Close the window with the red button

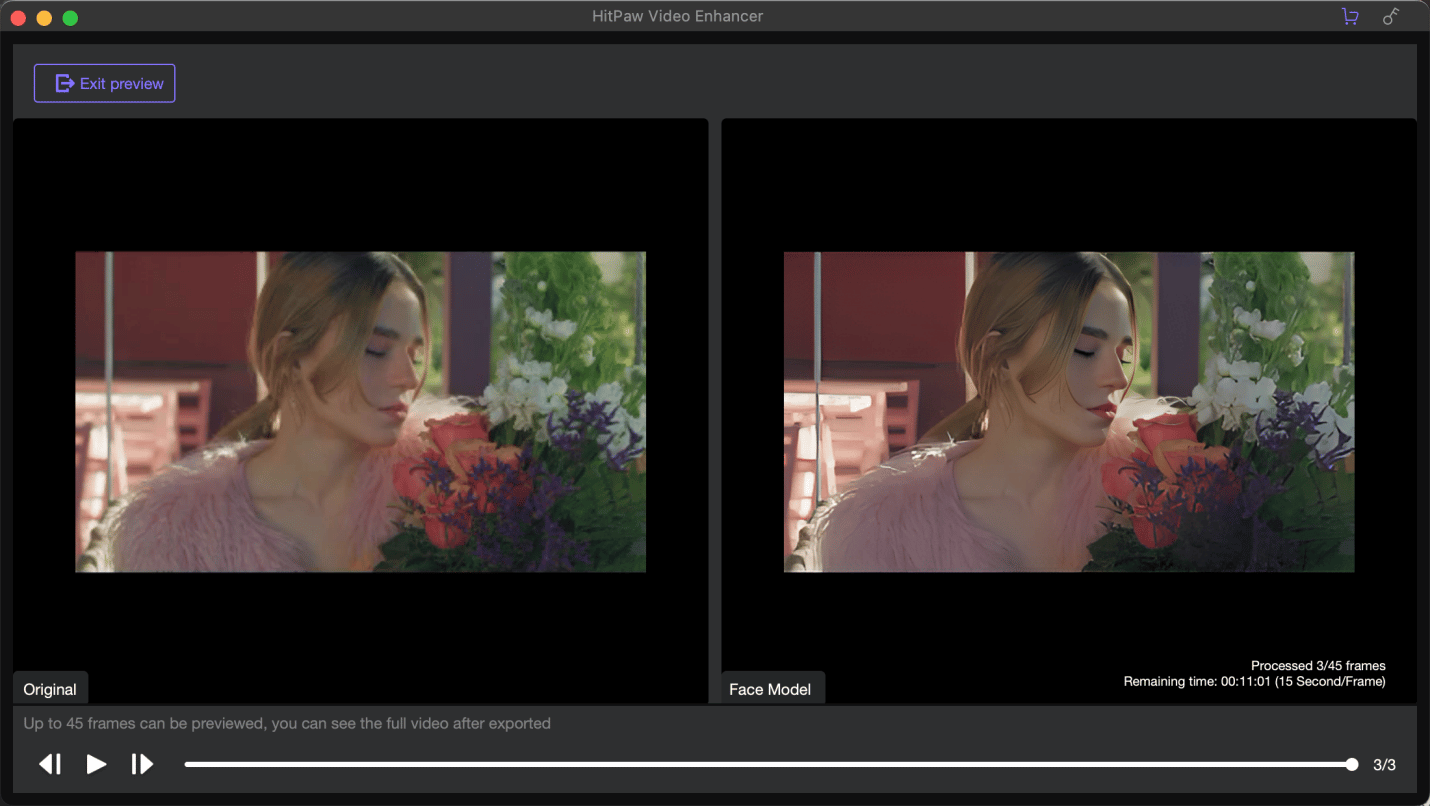[x=18, y=18]
